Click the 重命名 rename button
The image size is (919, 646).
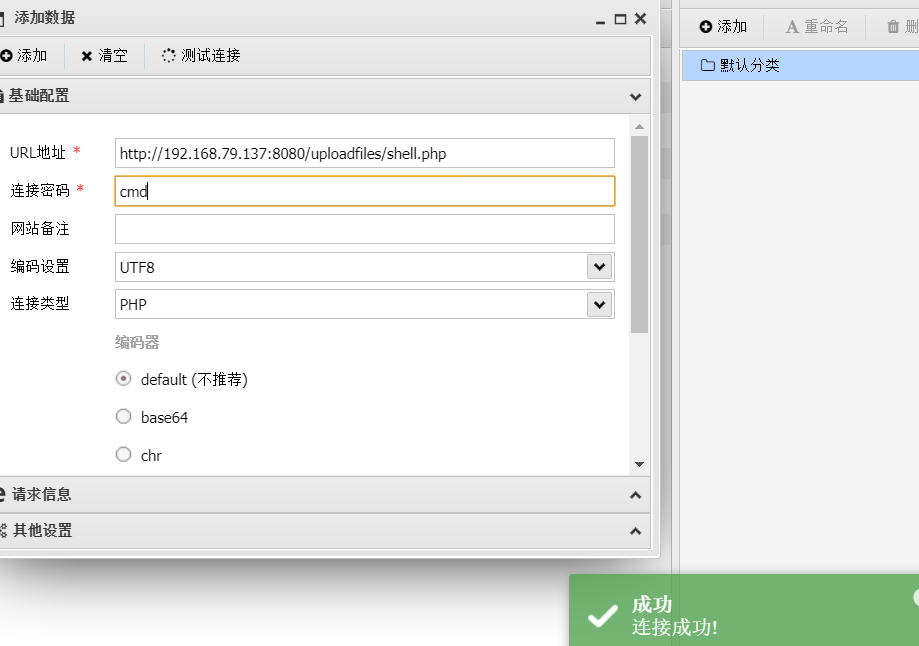click(816, 27)
